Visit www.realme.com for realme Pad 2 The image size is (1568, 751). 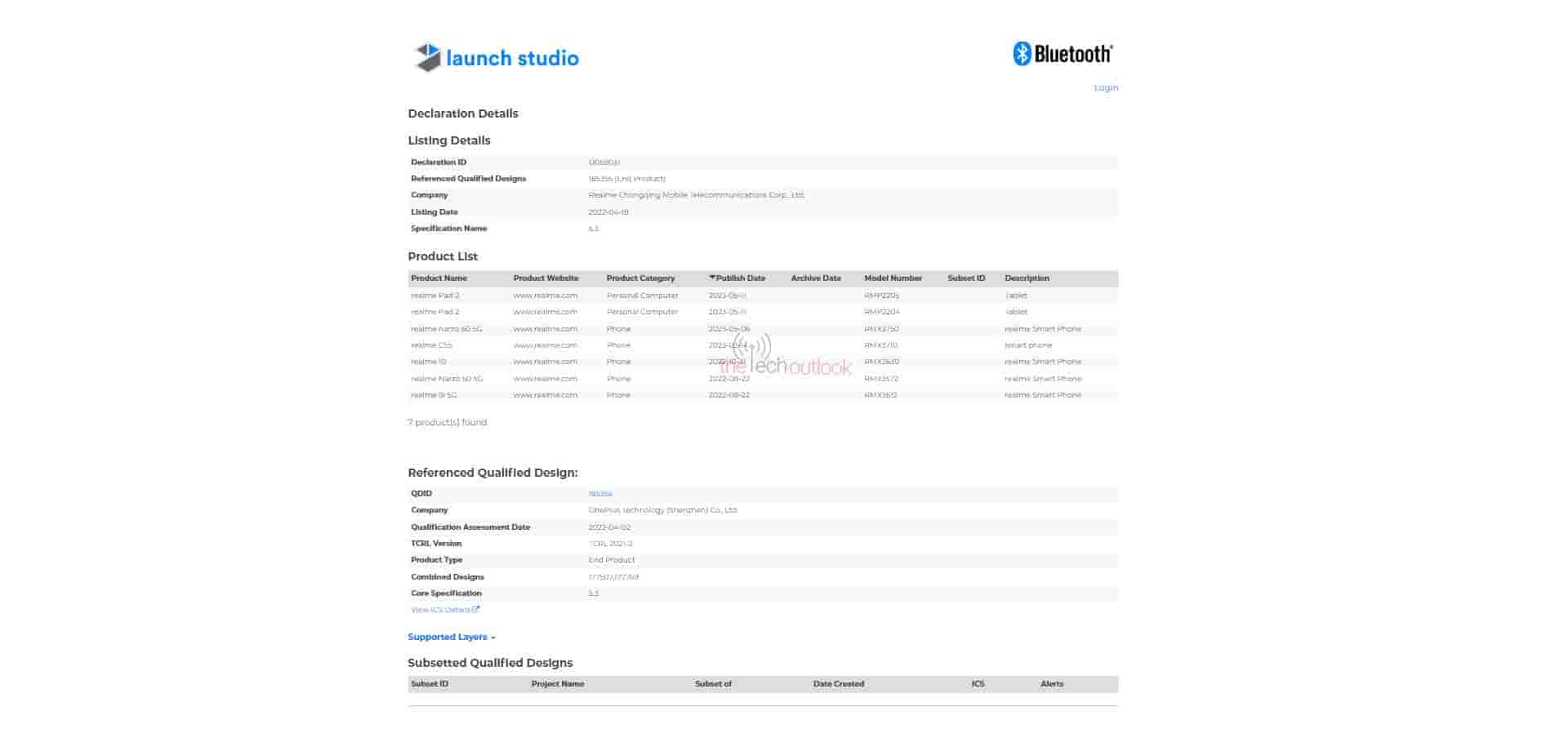(x=545, y=295)
